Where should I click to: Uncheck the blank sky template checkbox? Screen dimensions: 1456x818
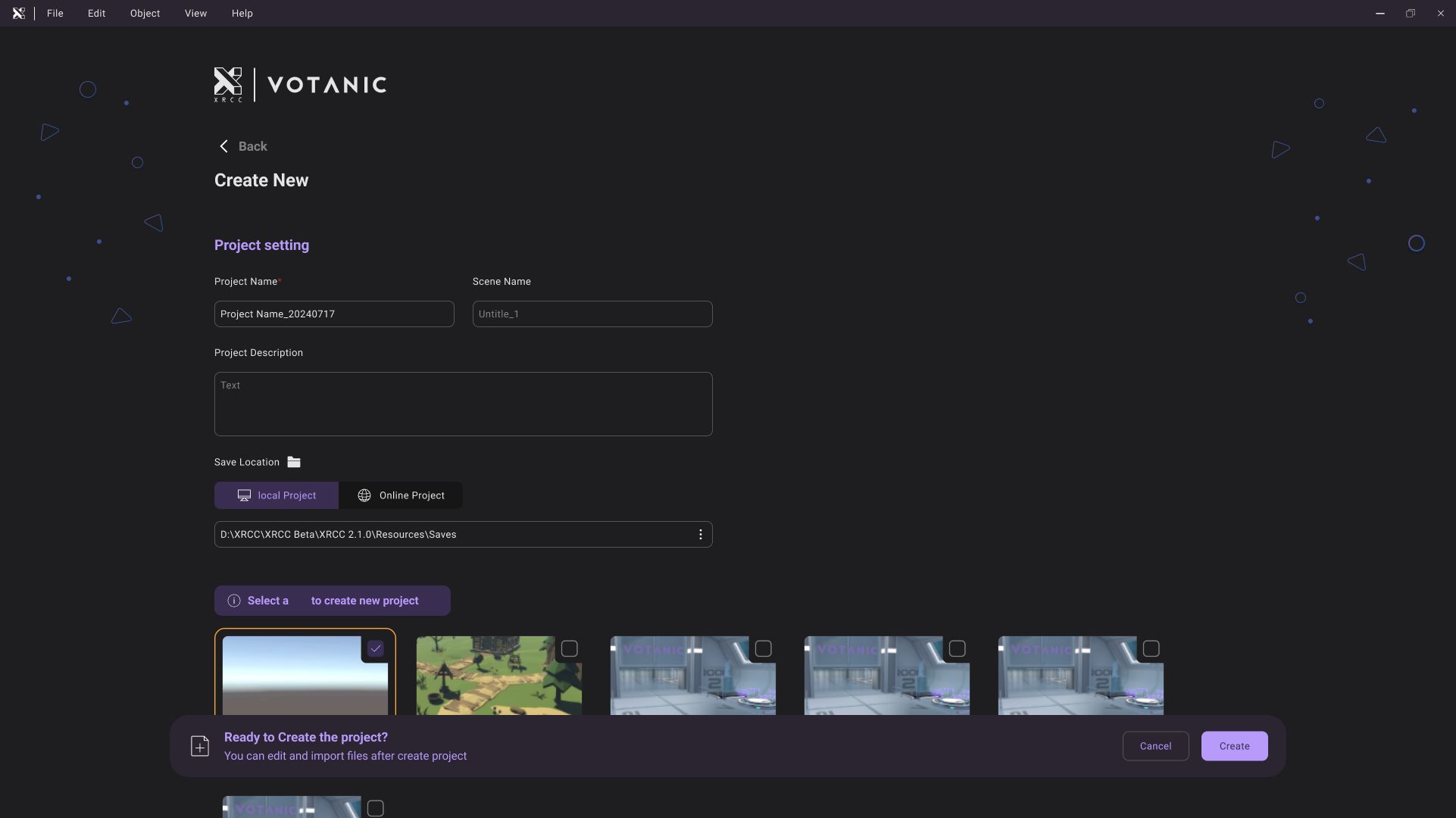point(376,649)
